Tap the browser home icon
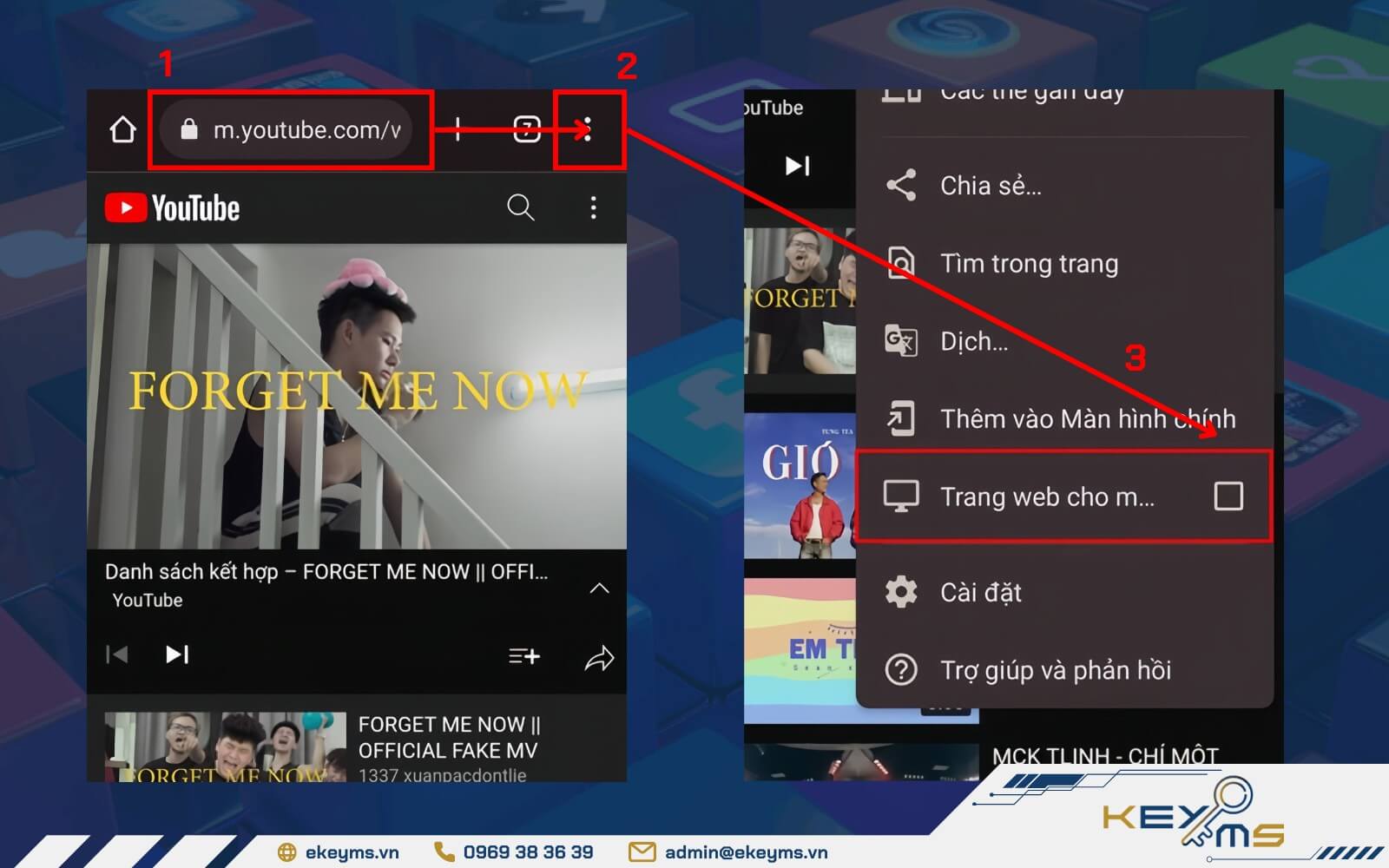The width and height of the screenshot is (1389, 868). pyautogui.click(x=122, y=130)
